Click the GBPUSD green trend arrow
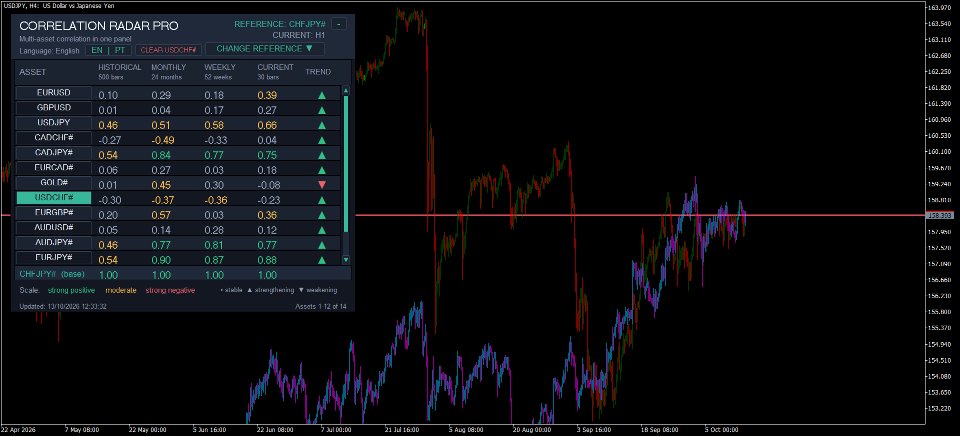 click(x=321, y=110)
